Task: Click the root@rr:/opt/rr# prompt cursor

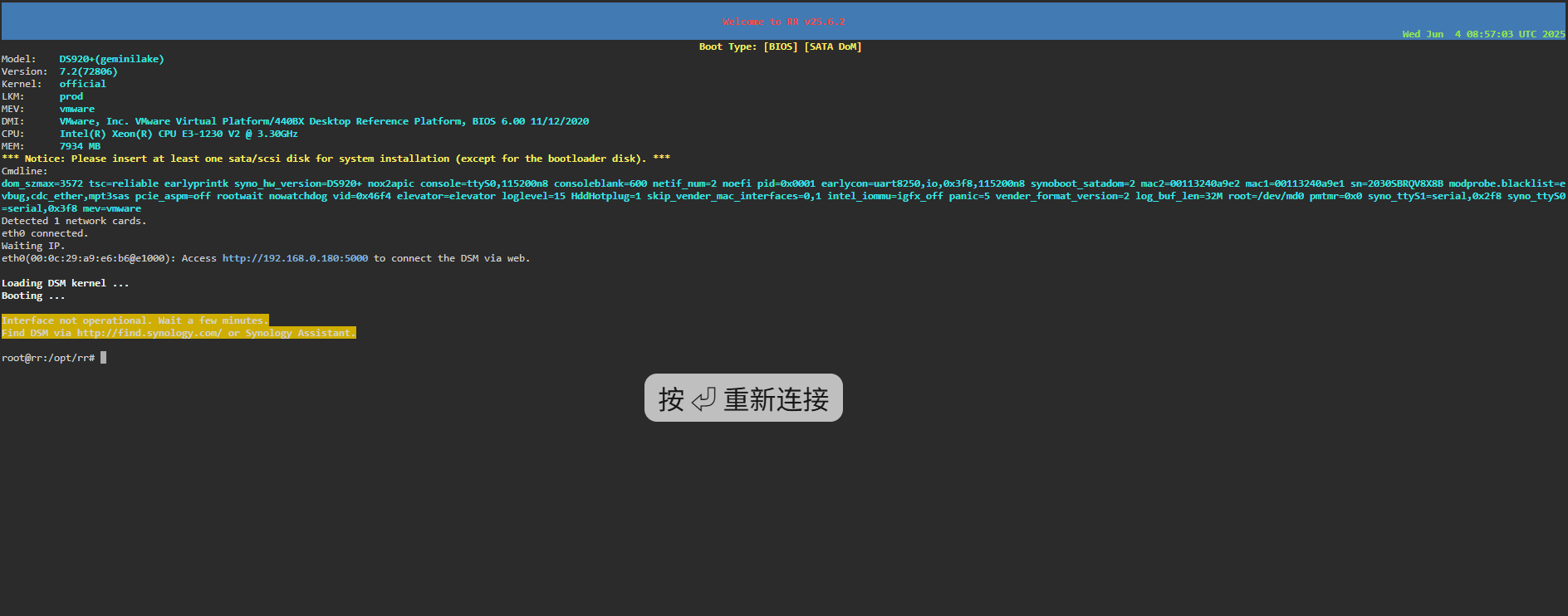Action: pyautogui.click(x=104, y=358)
